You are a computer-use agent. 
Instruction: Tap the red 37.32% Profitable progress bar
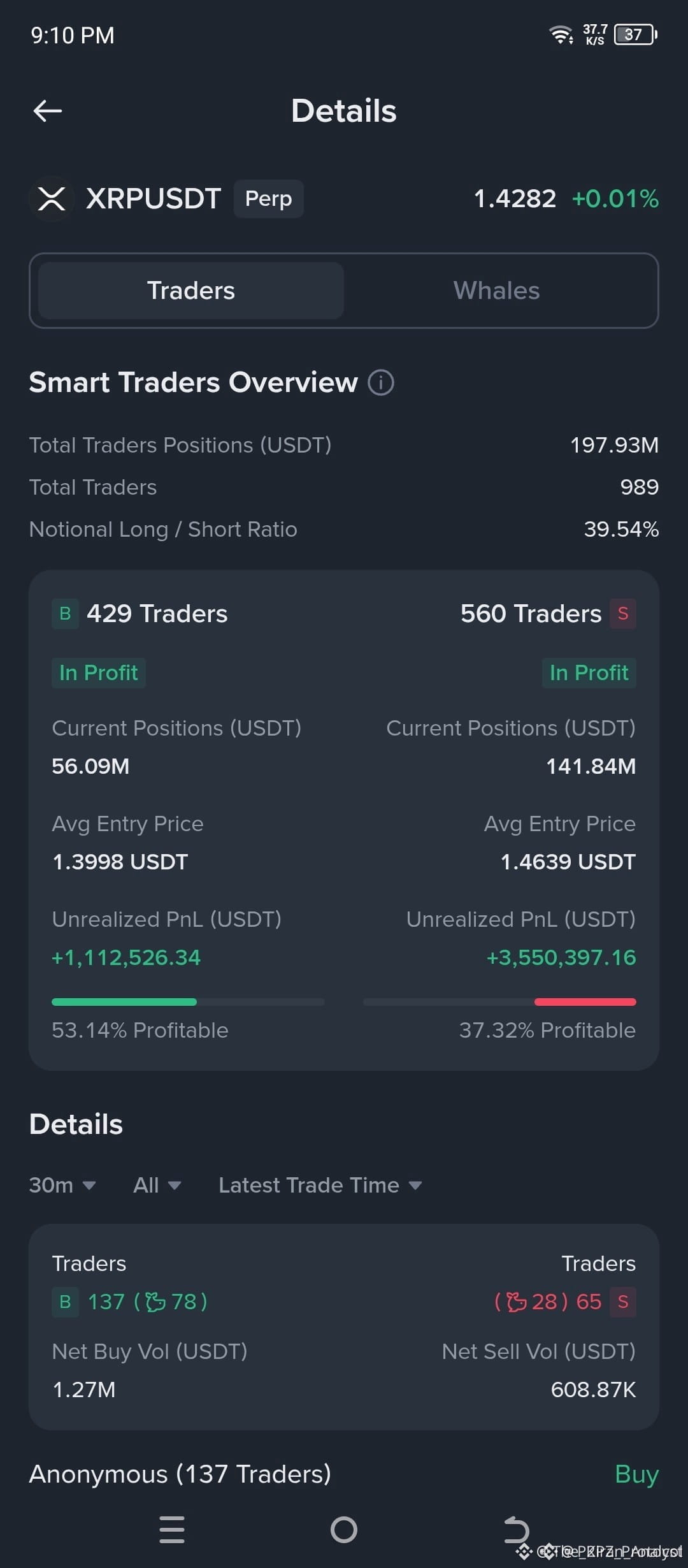(x=499, y=1002)
